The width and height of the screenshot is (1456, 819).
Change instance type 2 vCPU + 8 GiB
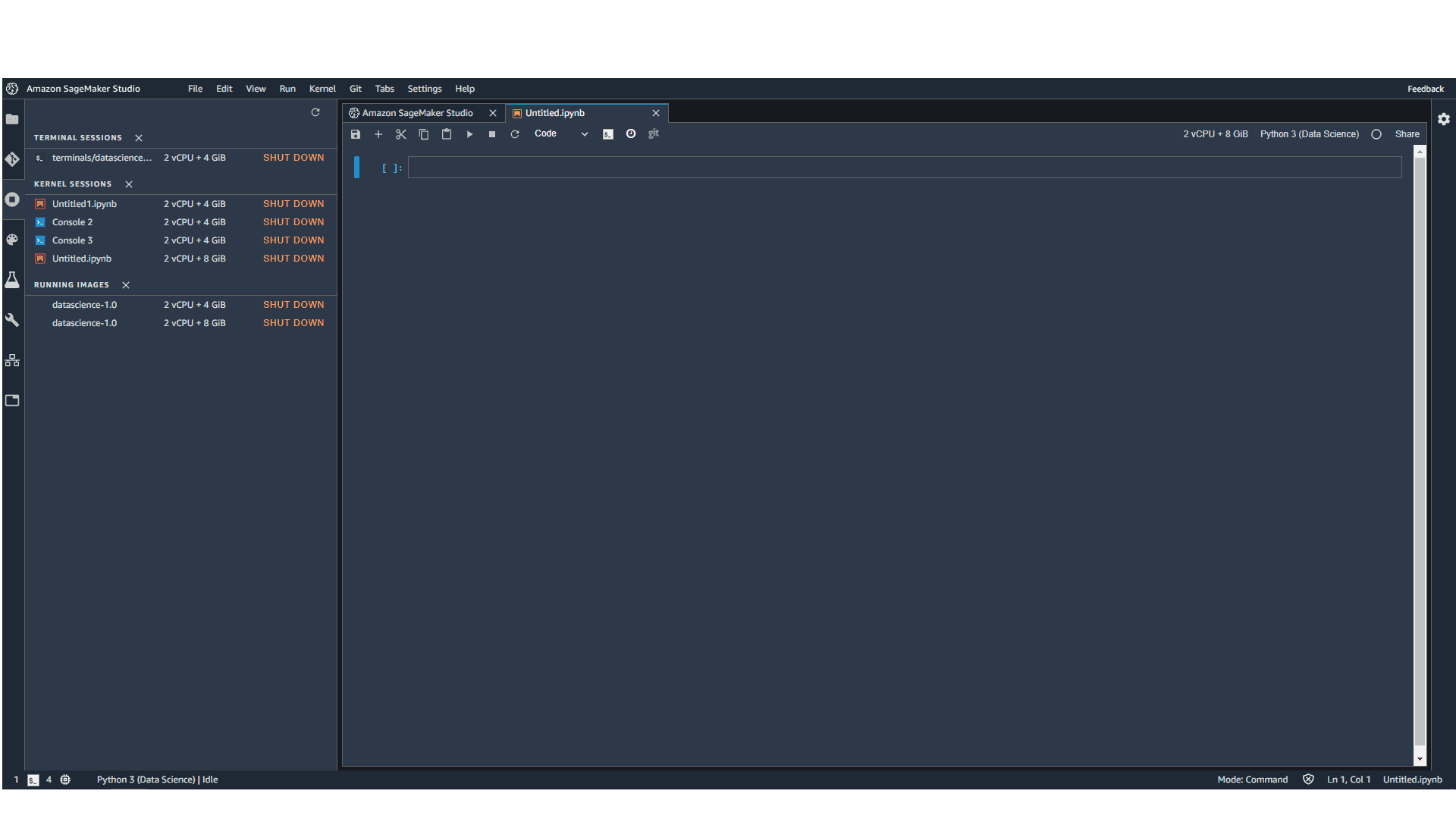[x=1215, y=134]
